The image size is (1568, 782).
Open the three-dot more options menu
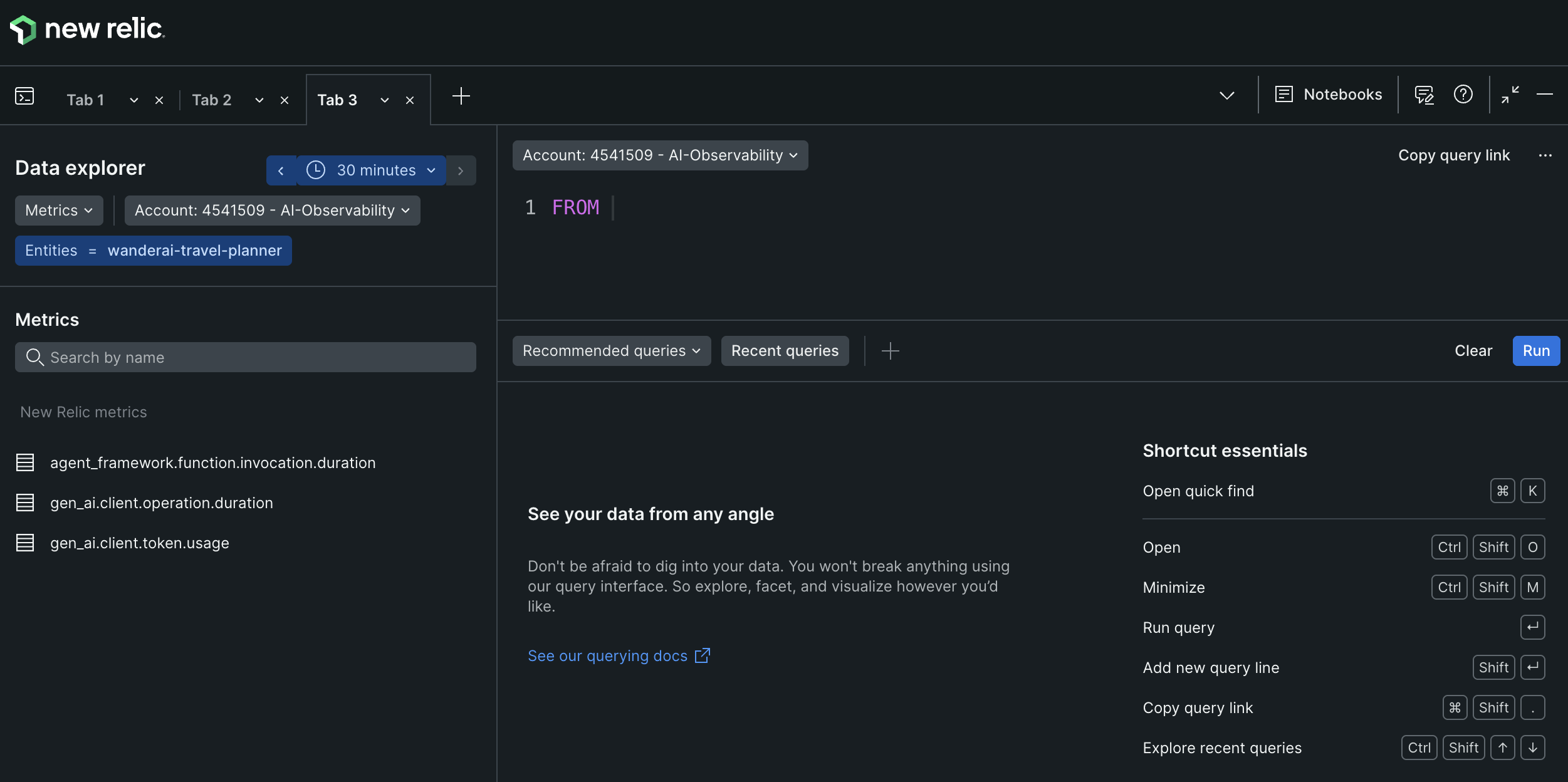pos(1545,155)
